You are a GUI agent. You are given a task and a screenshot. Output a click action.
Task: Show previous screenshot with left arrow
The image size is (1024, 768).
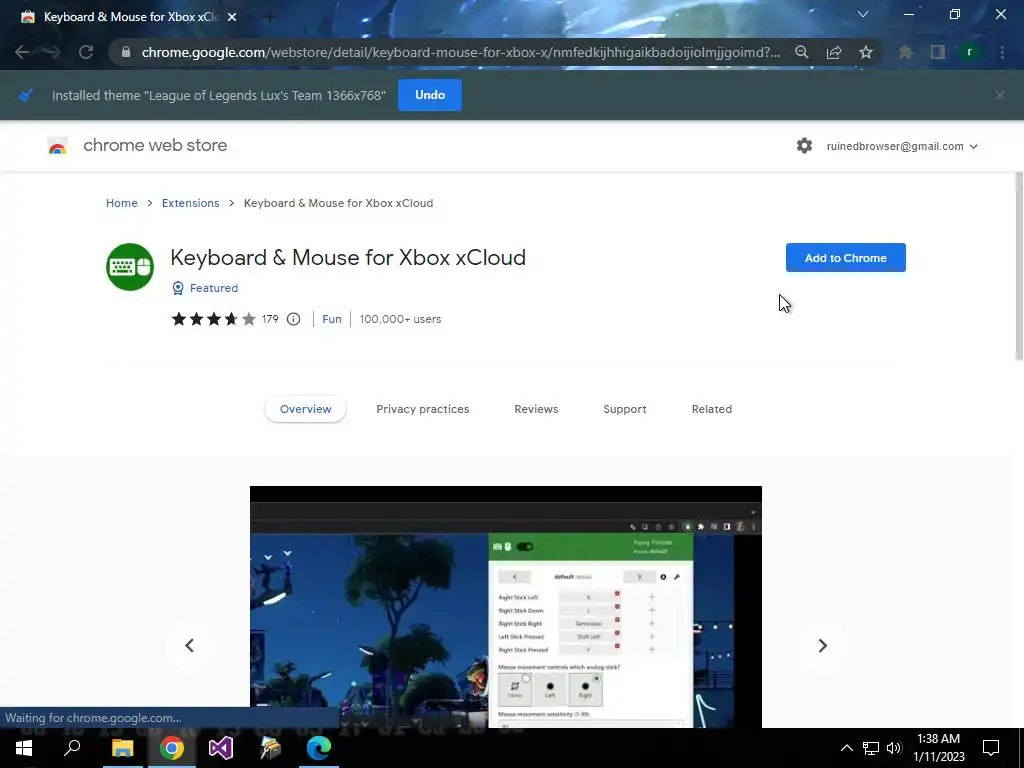189,646
